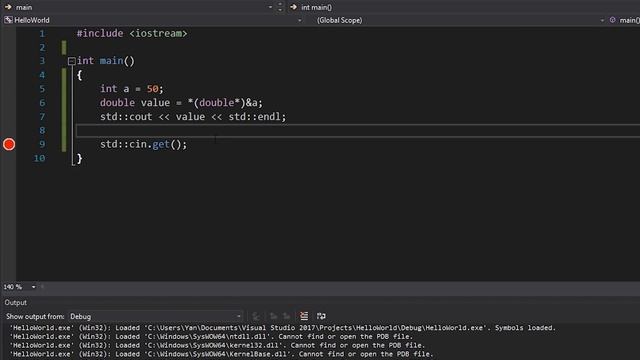
Task: Click the 'int a = 50;' line
Action: [x=131, y=89]
